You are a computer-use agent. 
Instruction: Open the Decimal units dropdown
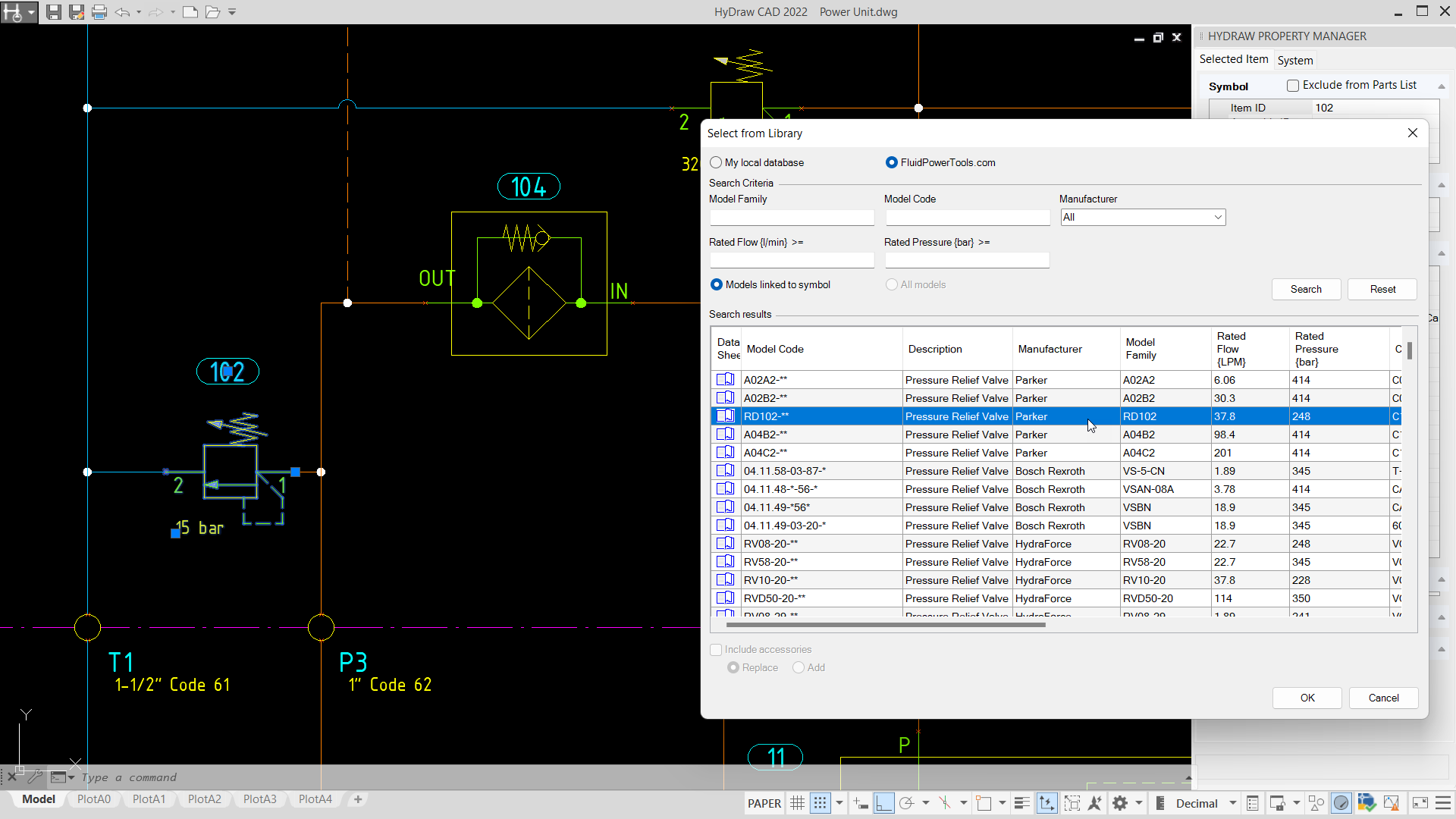pyautogui.click(x=1232, y=803)
